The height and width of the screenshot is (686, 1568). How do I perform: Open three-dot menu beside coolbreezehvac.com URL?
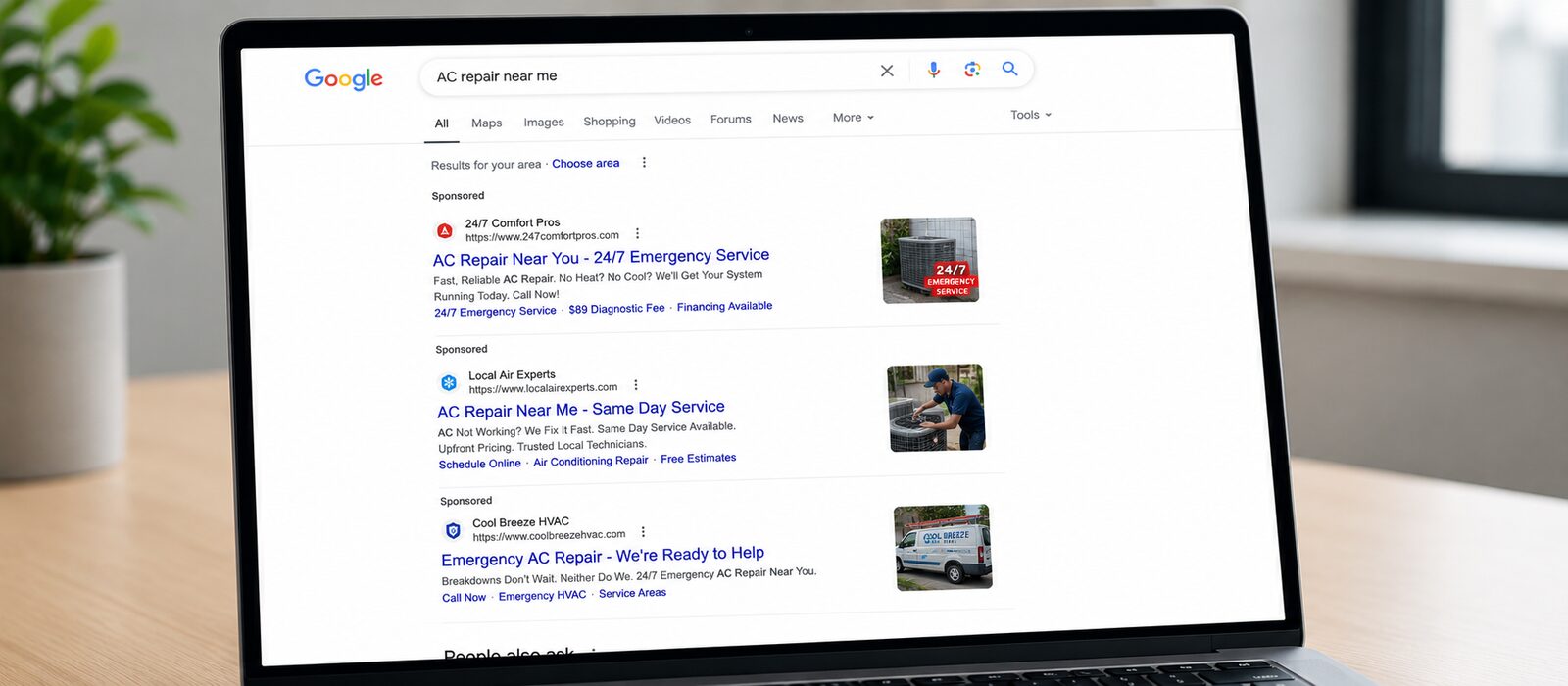(643, 532)
